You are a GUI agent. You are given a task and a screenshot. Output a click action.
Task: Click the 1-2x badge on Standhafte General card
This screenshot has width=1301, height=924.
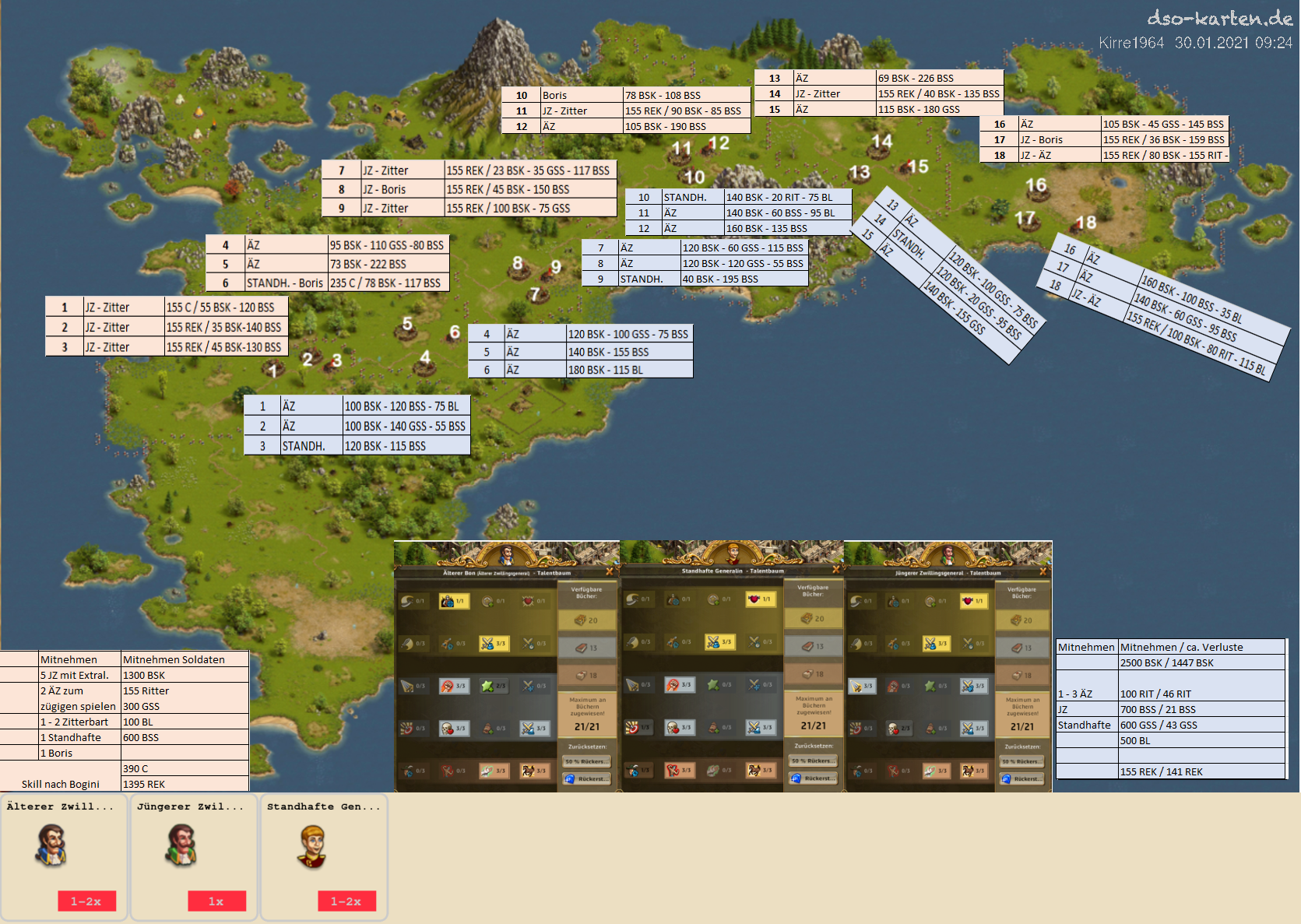(346, 901)
